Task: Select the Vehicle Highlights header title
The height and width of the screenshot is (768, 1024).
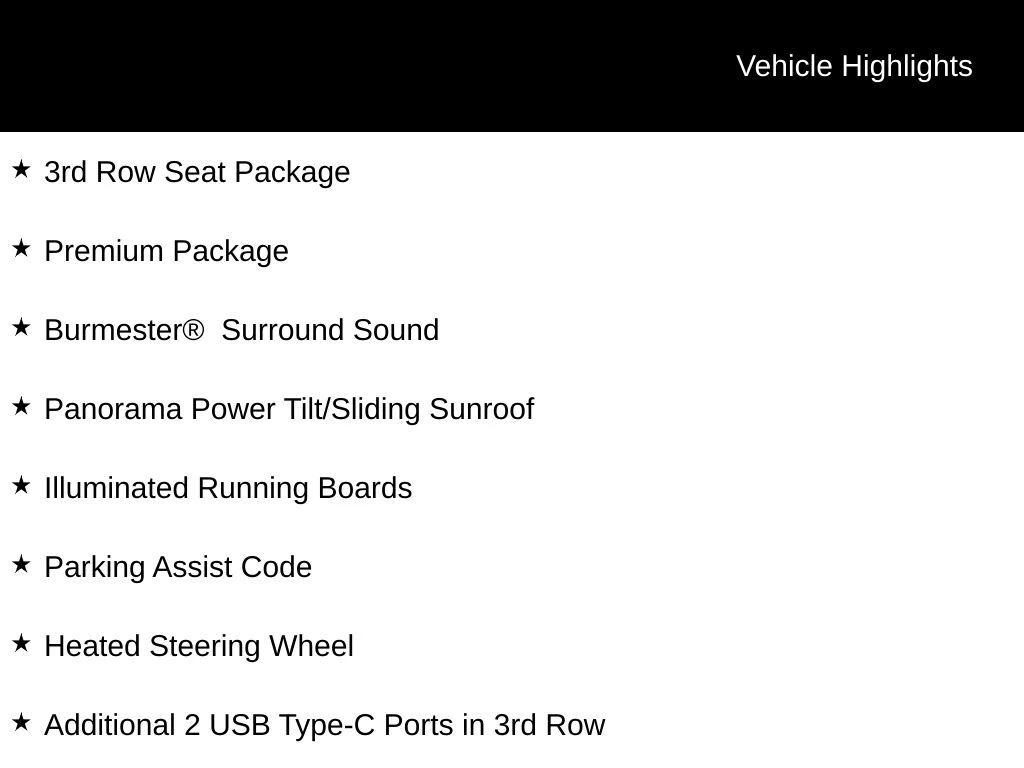Action: [854, 67]
